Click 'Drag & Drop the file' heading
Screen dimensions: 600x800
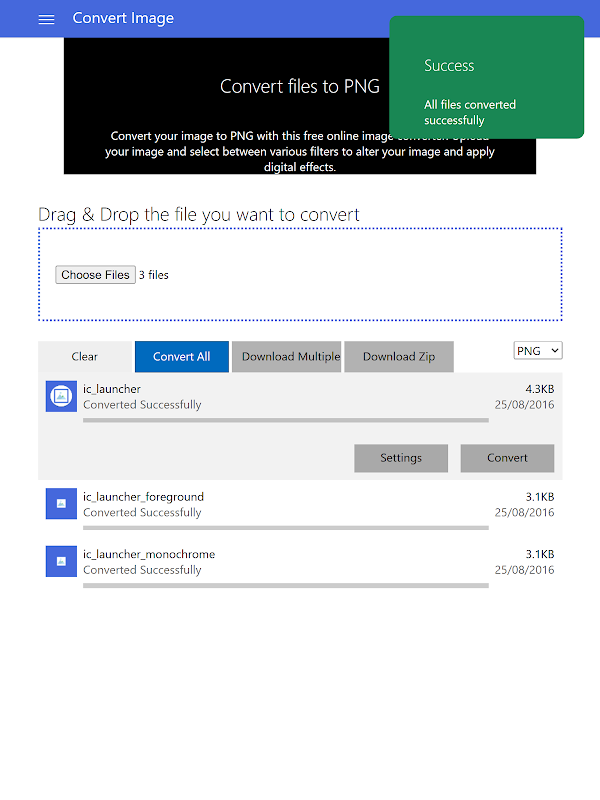pyautogui.click(x=199, y=215)
